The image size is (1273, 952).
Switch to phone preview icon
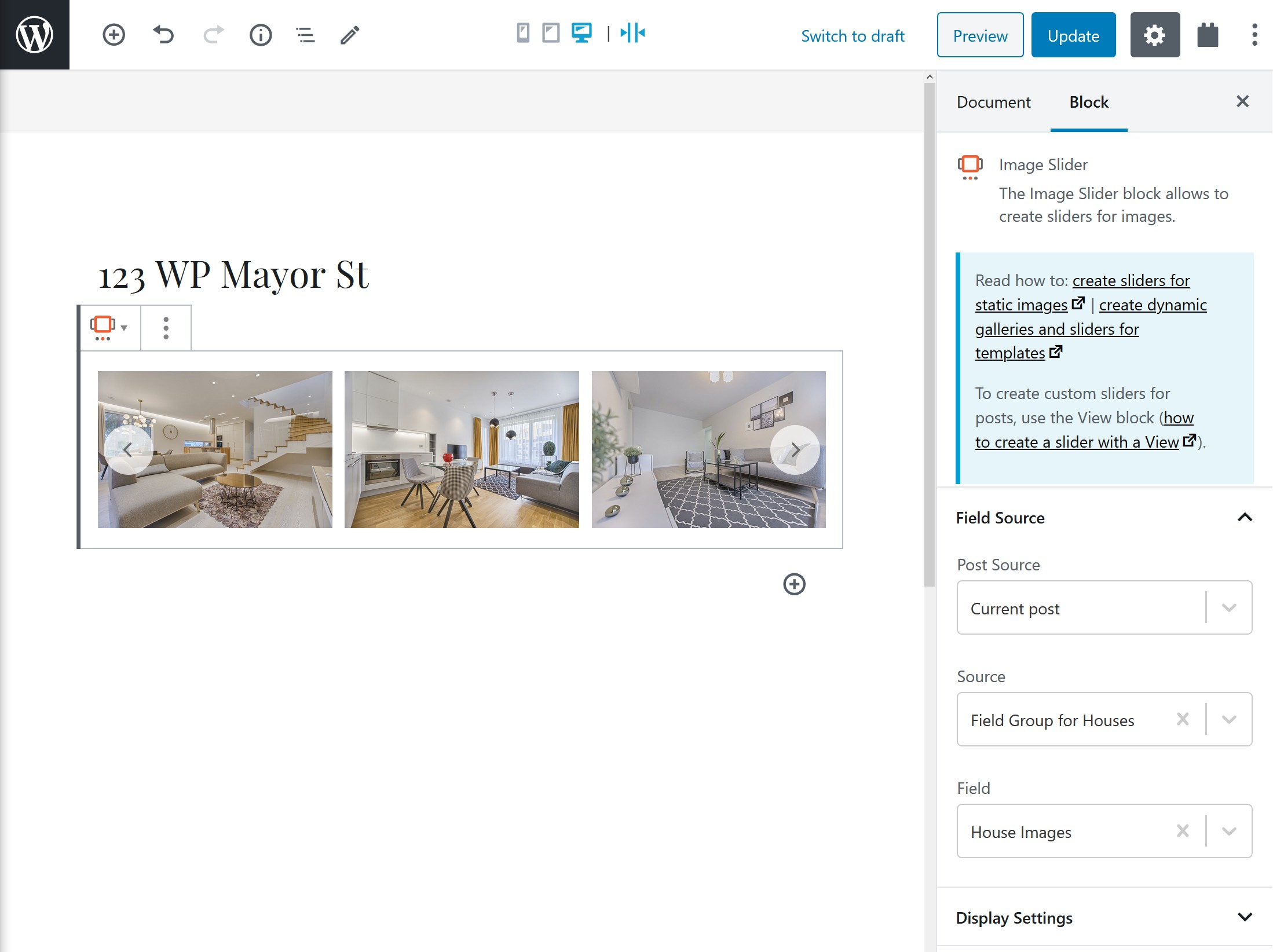point(523,33)
